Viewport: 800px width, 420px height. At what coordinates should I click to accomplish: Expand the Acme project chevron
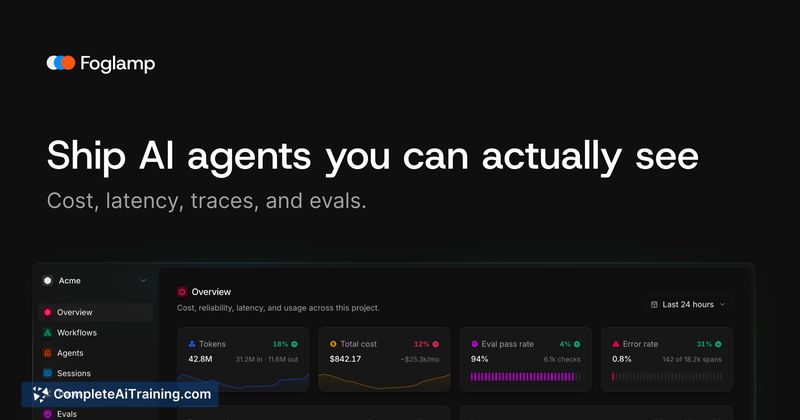point(143,281)
